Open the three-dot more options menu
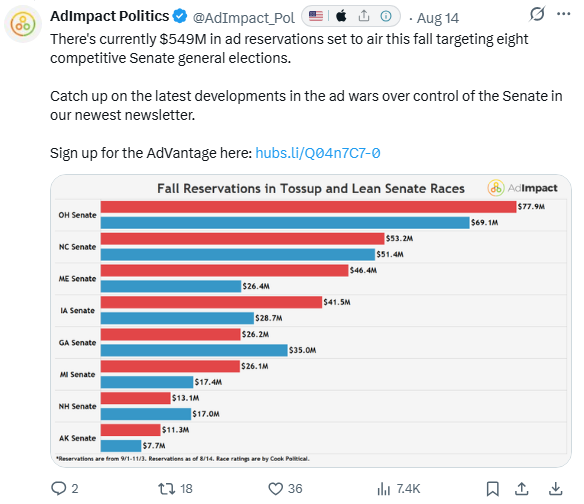 564,14
